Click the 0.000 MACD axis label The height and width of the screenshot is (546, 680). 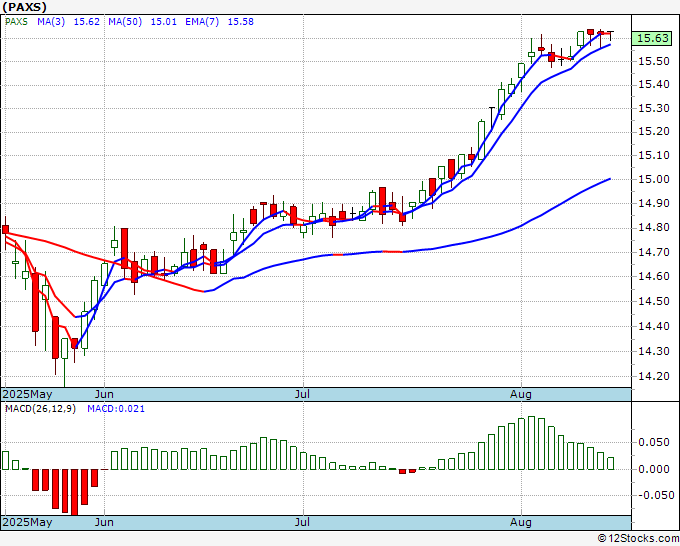point(654,469)
